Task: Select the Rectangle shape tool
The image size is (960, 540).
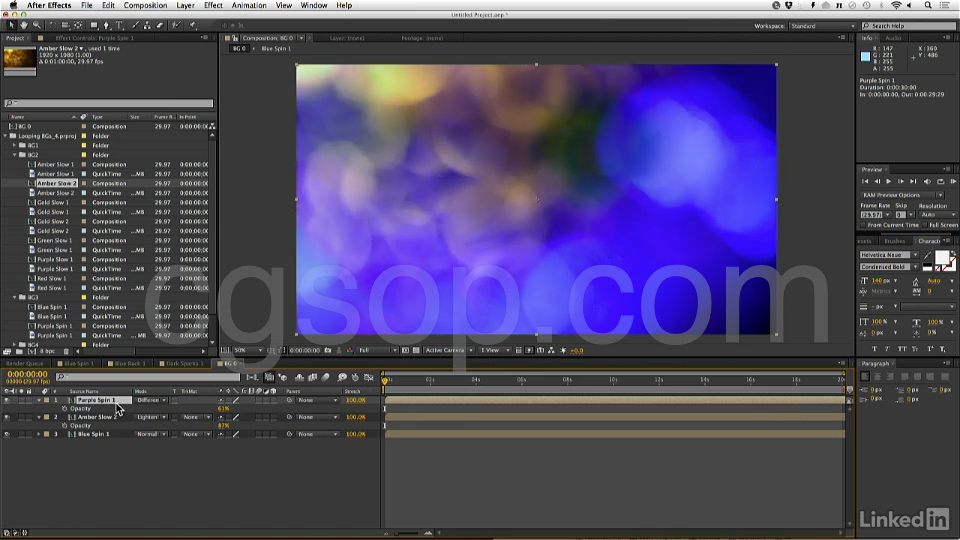Action: (94, 25)
